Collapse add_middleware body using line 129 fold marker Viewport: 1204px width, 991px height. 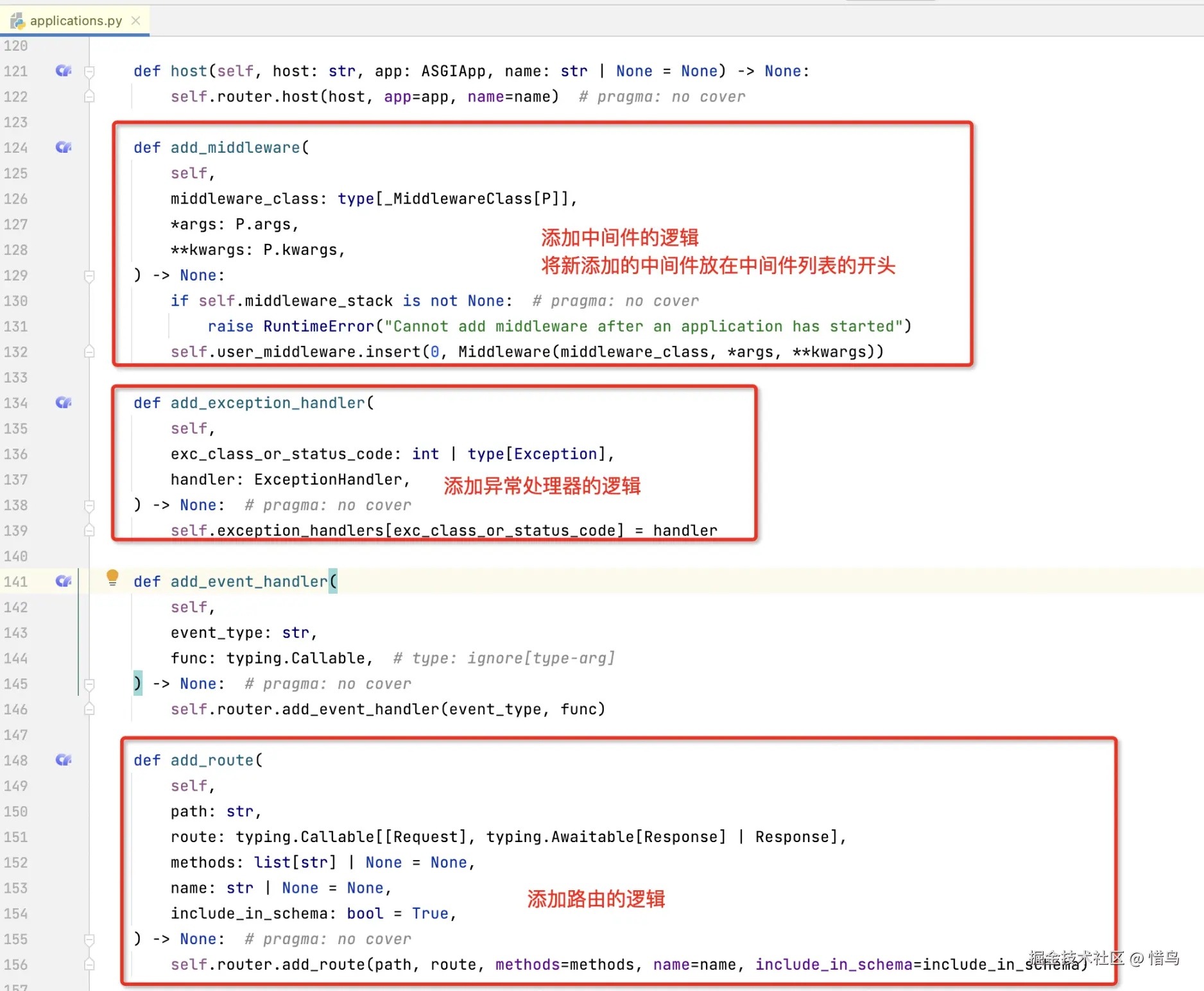pos(89,275)
